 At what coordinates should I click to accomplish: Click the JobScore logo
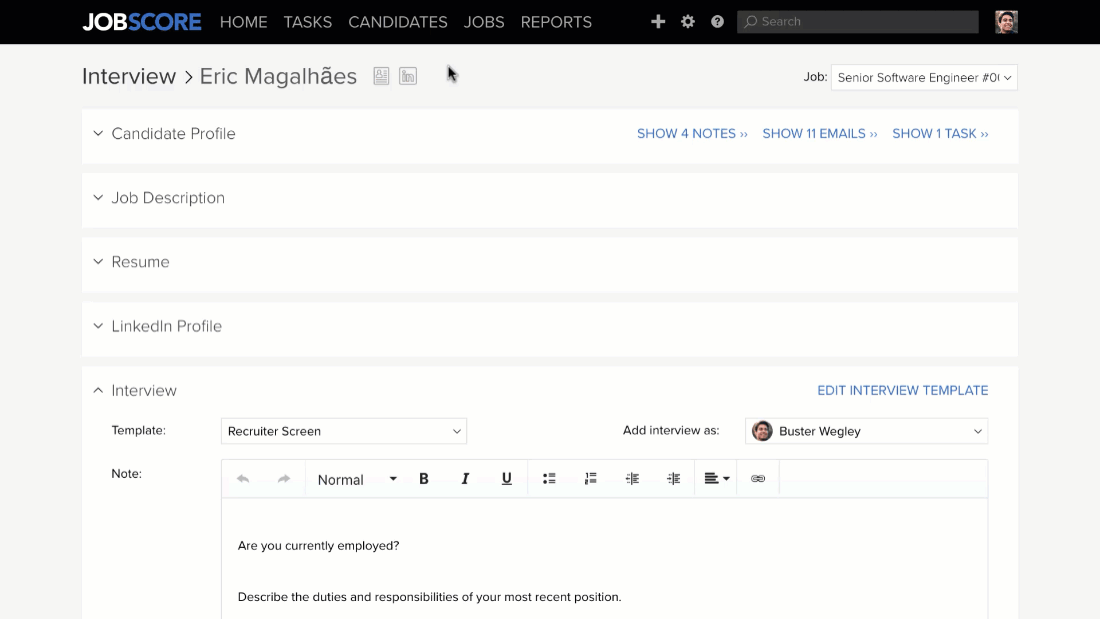142,22
